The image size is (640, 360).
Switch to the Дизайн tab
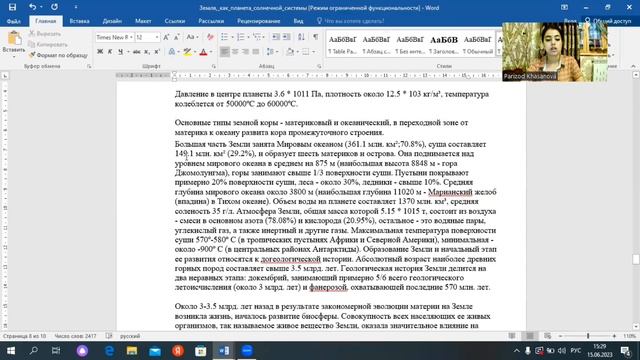(x=112, y=21)
